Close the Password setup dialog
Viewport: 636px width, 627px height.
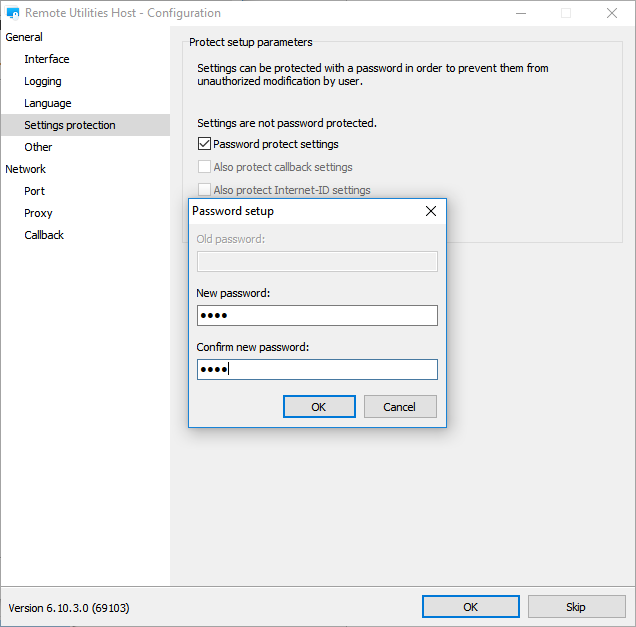[x=431, y=211]
